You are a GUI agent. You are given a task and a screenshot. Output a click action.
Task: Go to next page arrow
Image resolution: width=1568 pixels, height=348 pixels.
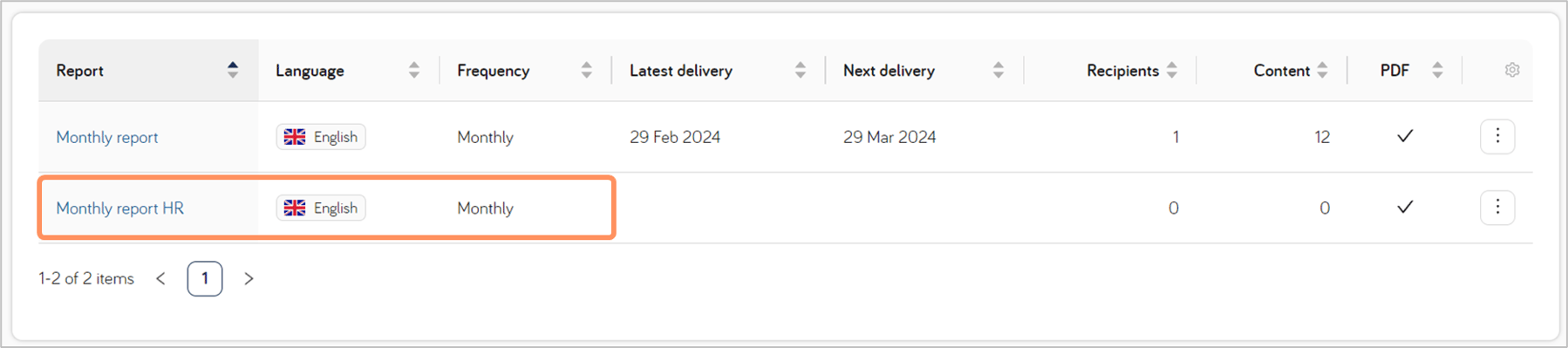click(249, 279)
